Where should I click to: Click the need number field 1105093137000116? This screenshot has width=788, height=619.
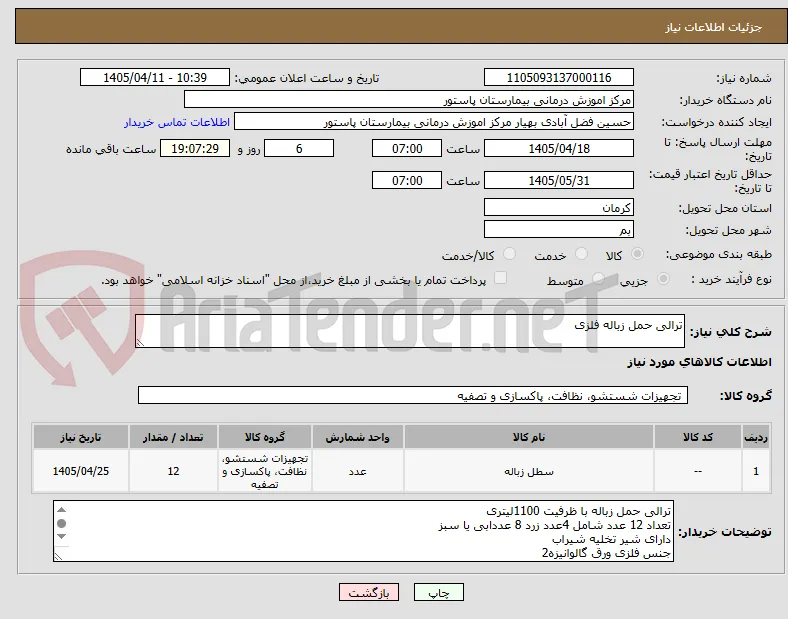(558, 77)
